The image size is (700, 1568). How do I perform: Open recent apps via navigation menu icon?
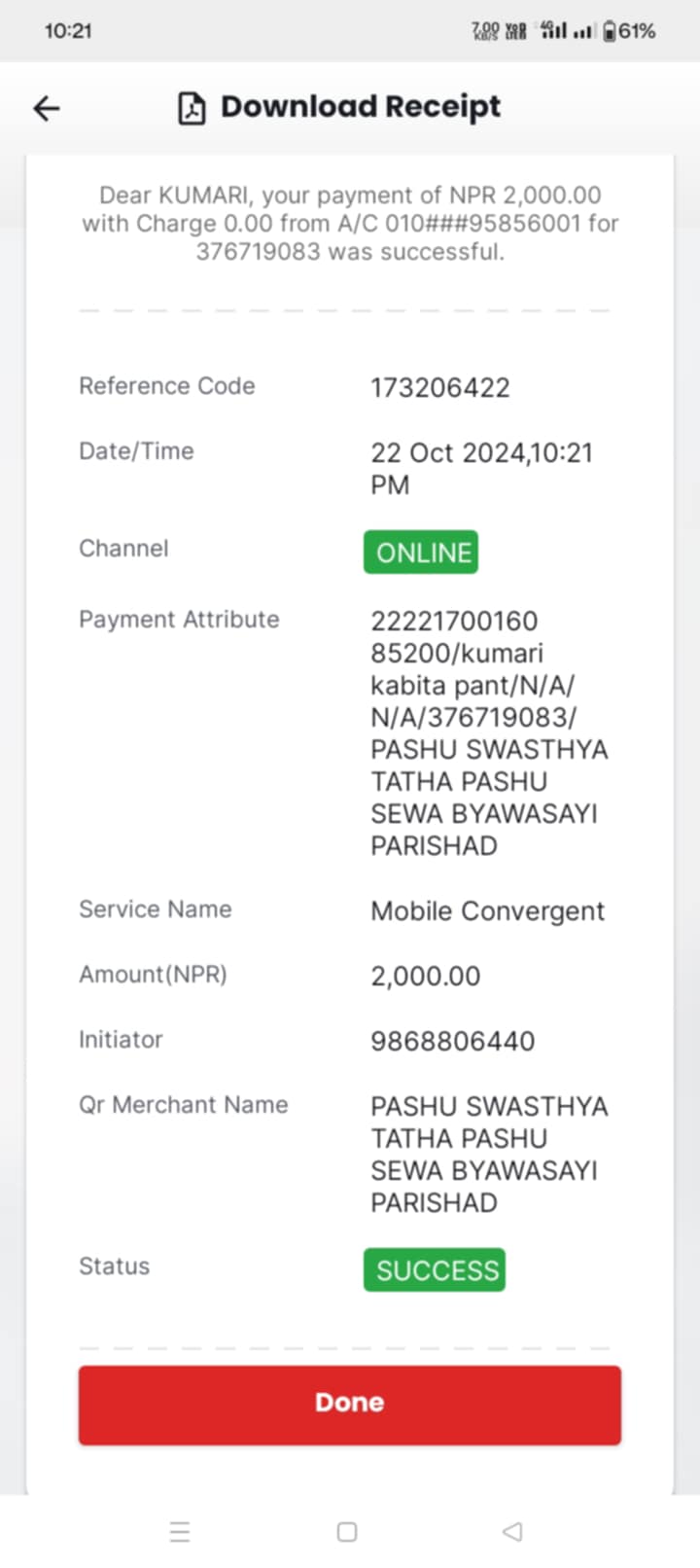pyautogui.click(x=180, y=1532)
